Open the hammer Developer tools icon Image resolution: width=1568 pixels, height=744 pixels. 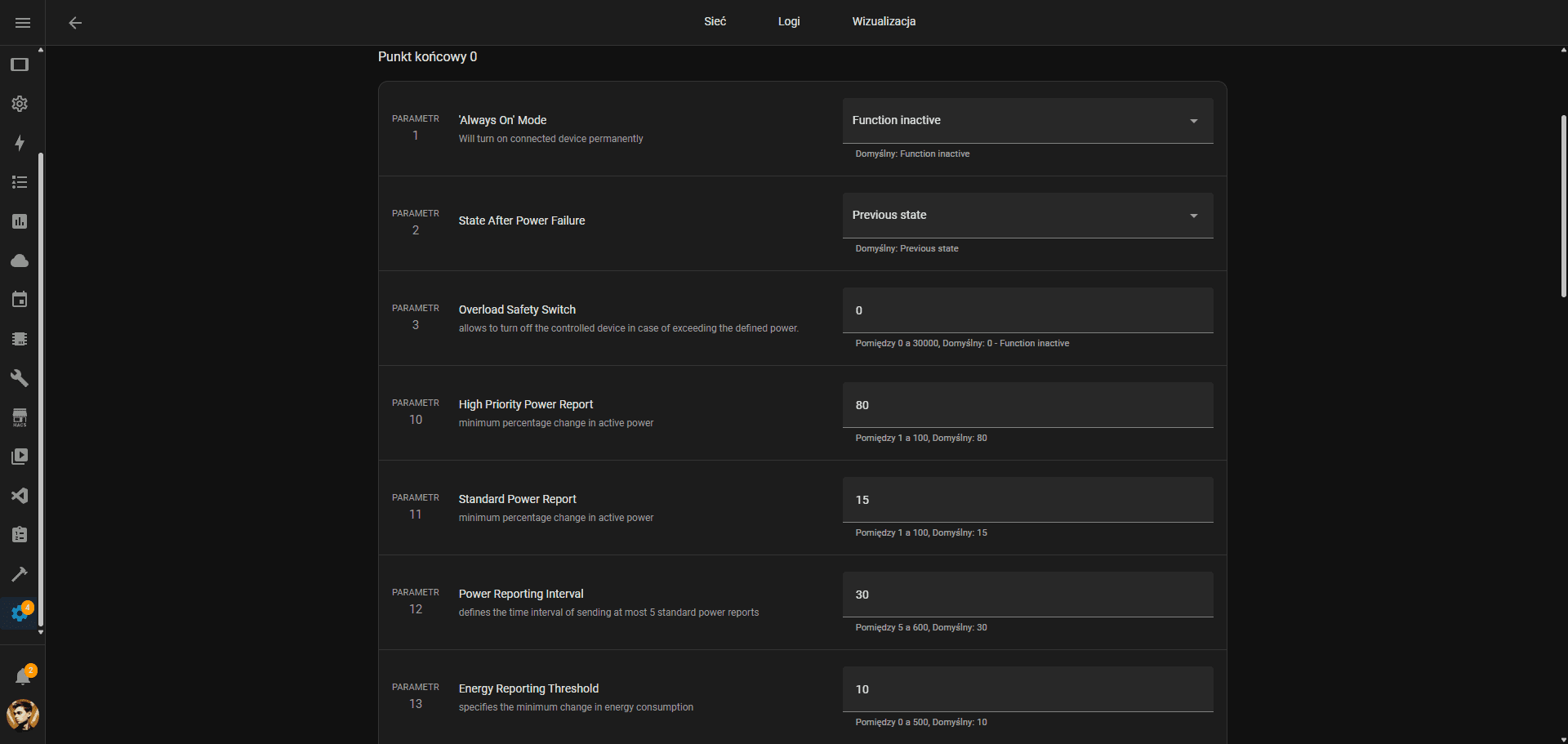[20, 574]
